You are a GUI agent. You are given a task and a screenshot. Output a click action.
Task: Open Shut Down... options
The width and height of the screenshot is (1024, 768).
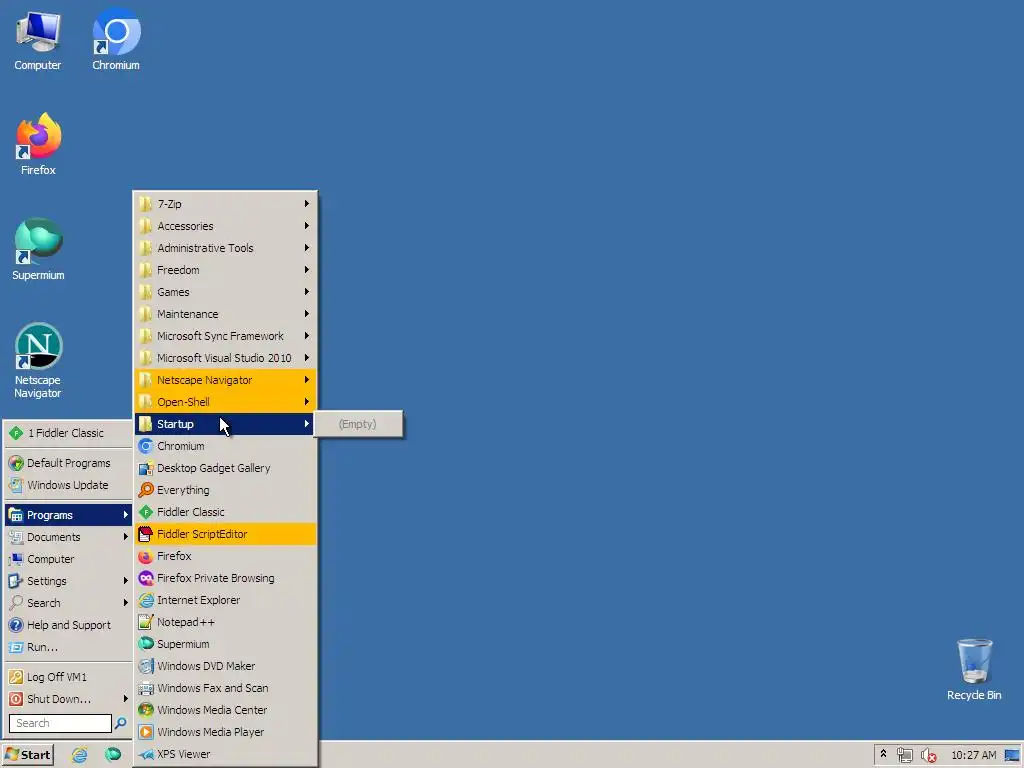click(x=69, y=699)
